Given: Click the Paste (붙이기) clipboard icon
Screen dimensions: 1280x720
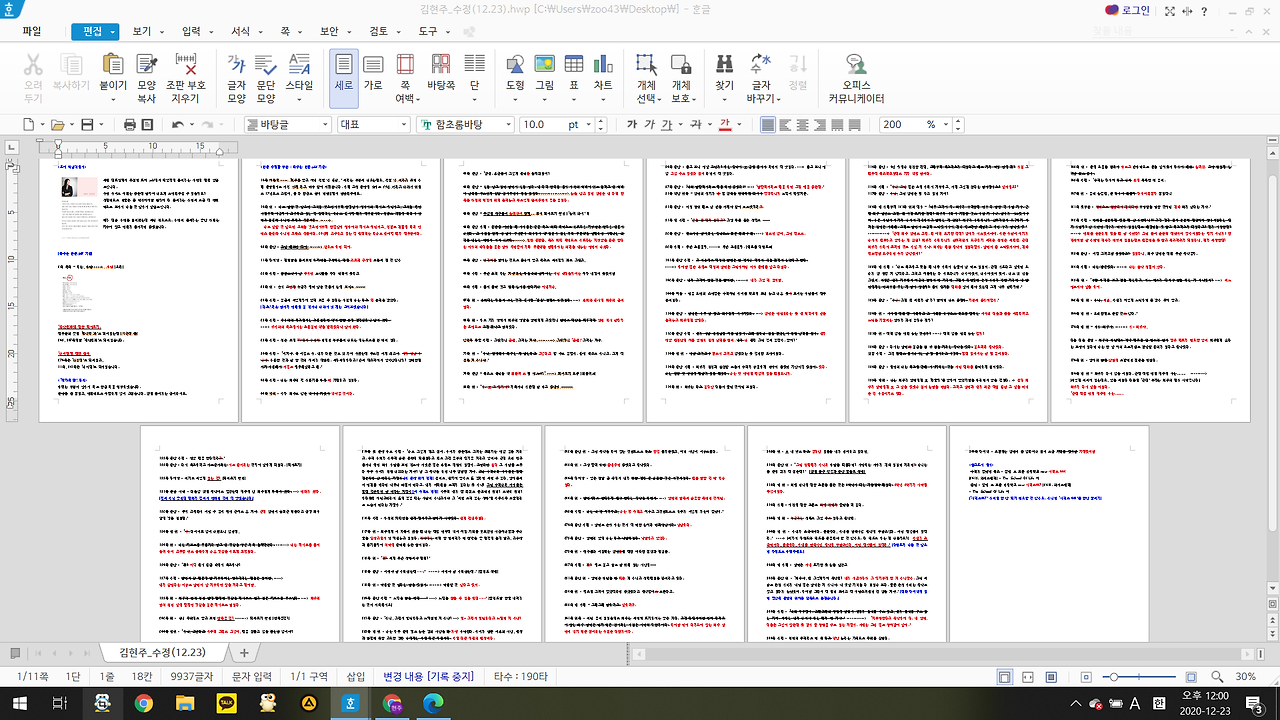Looking at the screenshot, I should coord(113,65).
